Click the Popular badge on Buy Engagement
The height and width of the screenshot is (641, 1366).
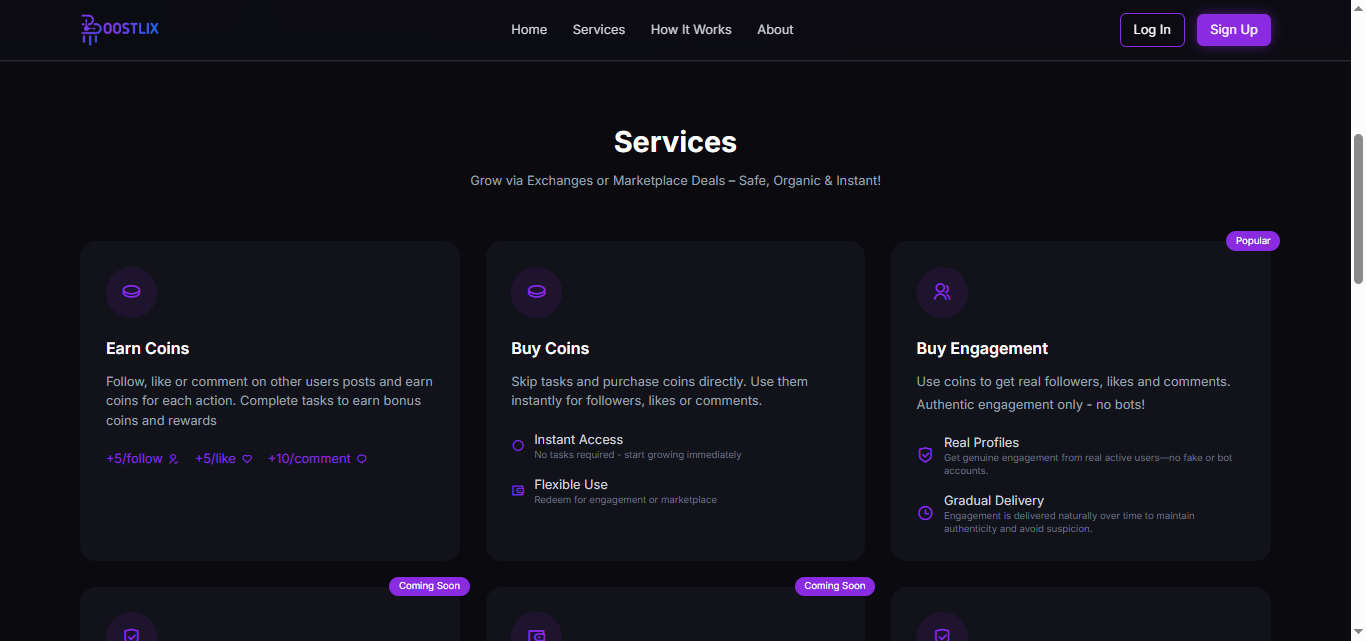(1252, 241)
